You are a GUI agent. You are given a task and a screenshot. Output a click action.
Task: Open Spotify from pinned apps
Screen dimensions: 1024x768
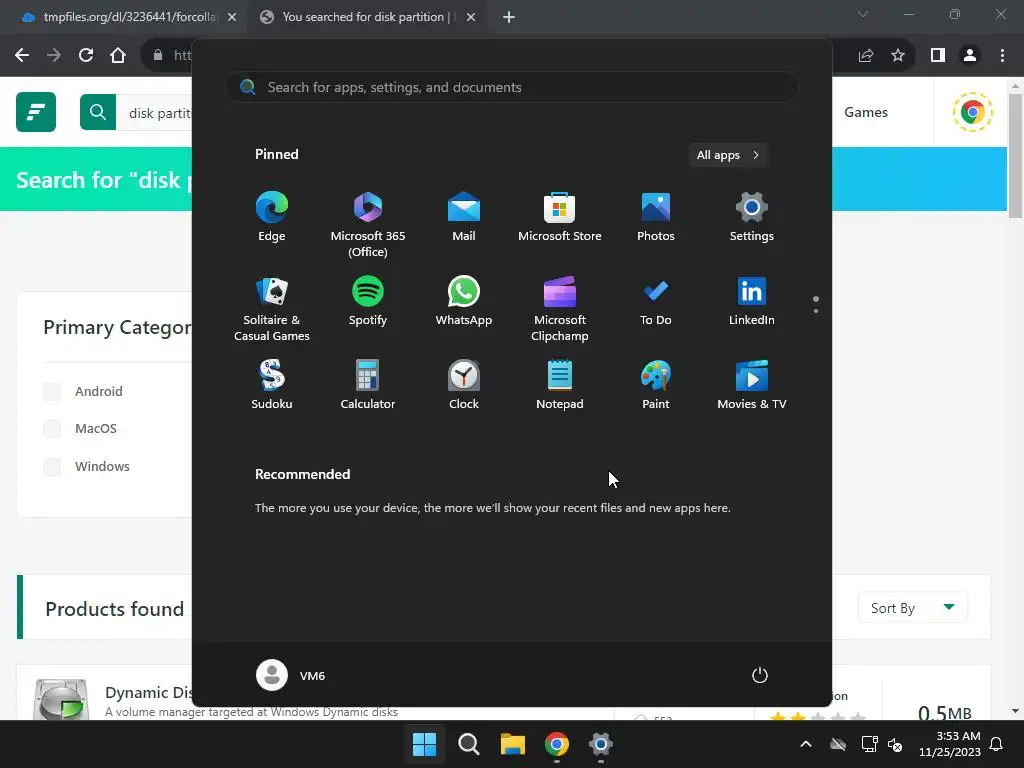tap(368, 301)
